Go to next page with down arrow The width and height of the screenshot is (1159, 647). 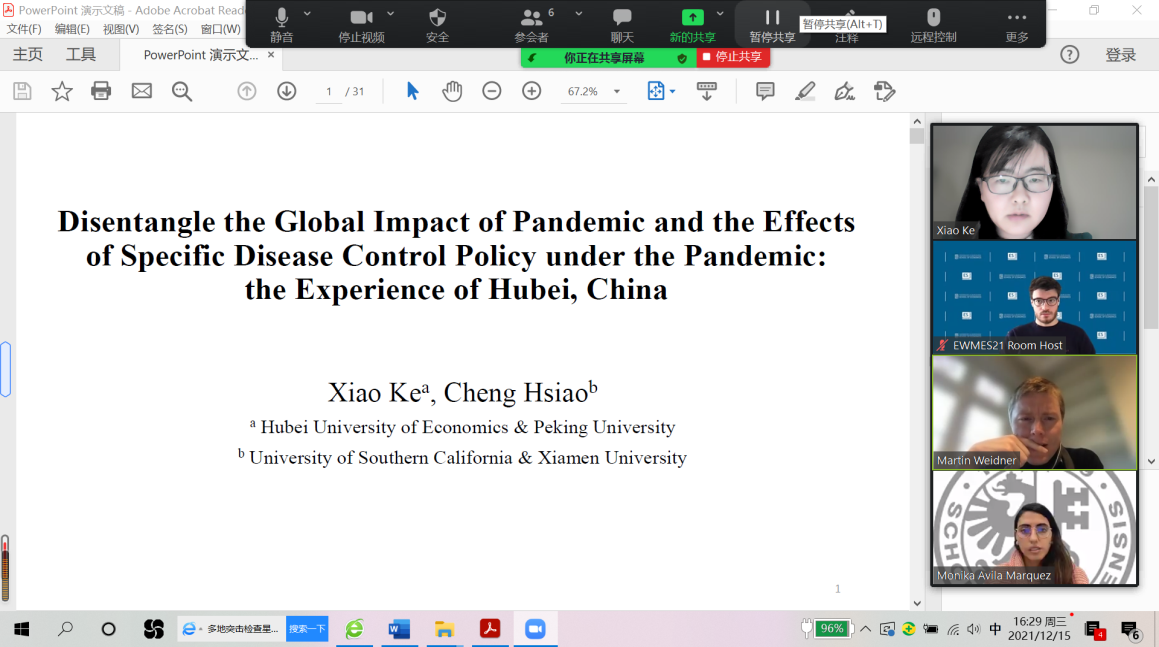click(x=287, y=91)
